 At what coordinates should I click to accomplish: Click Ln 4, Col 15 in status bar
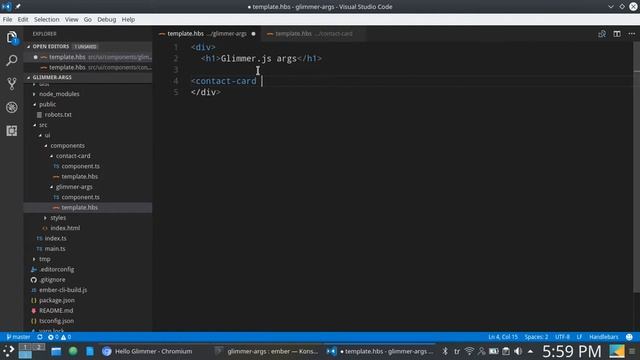click(503, 337)
